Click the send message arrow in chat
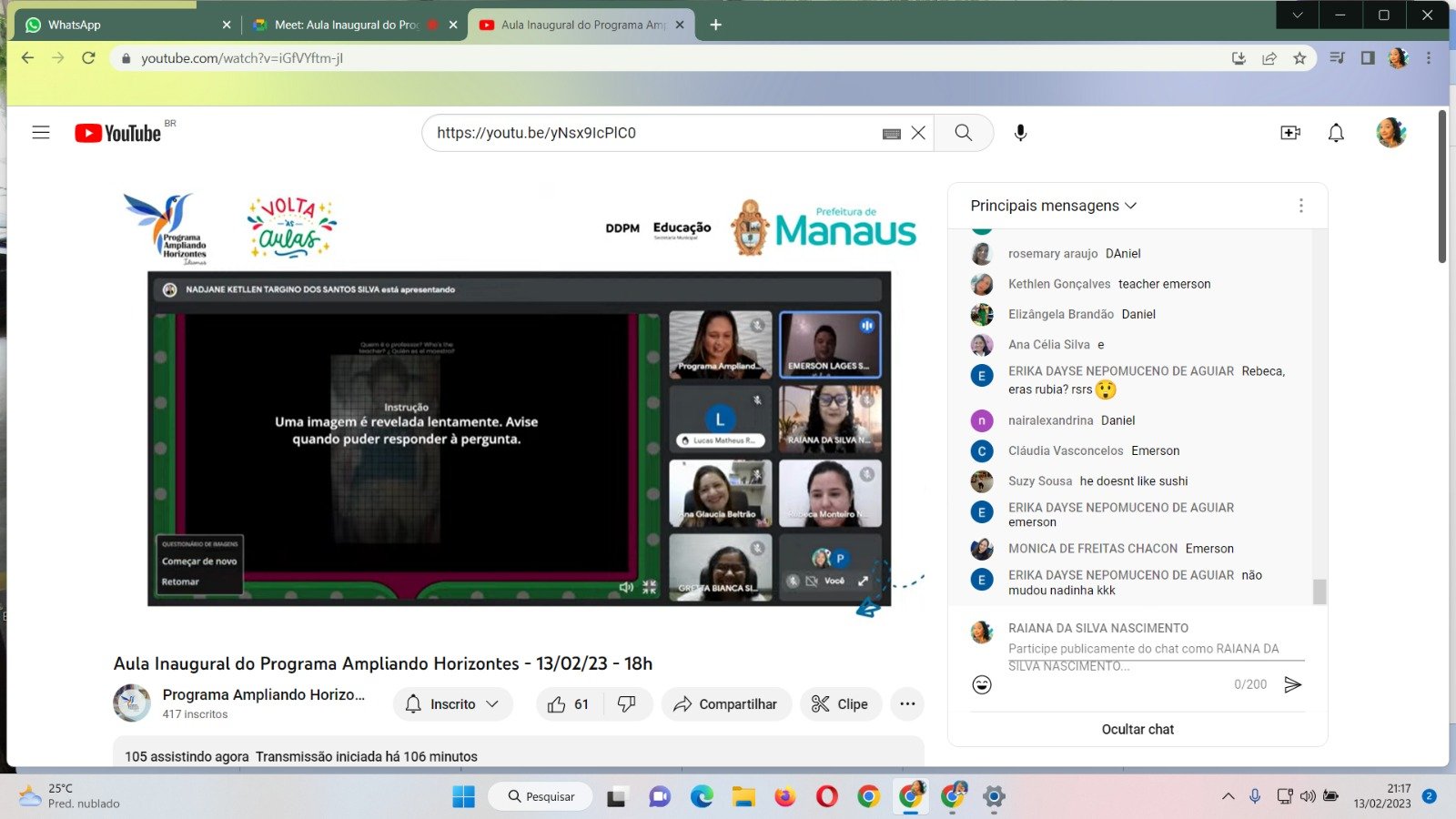 (x=1292, y=684)
